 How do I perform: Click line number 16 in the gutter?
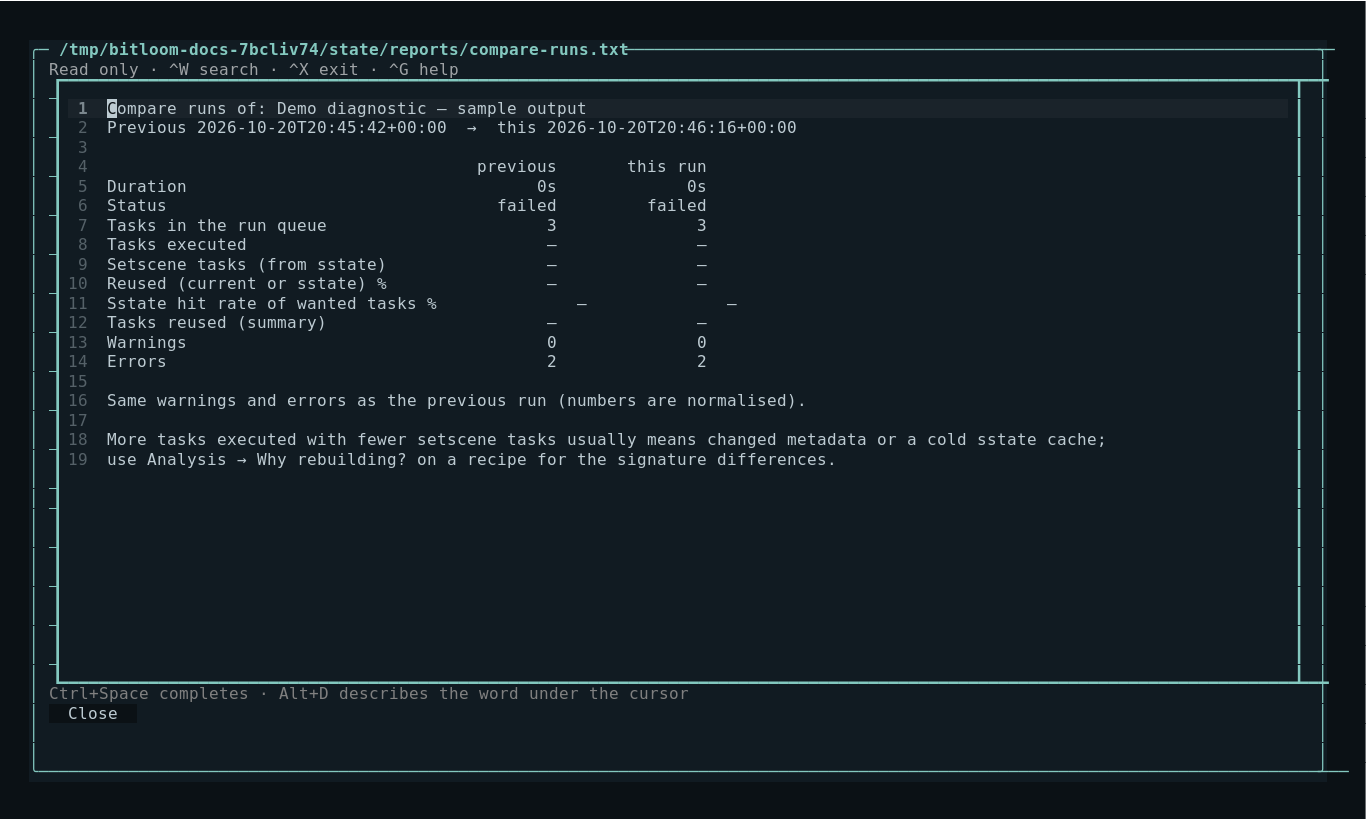click(x=78, y=401)
